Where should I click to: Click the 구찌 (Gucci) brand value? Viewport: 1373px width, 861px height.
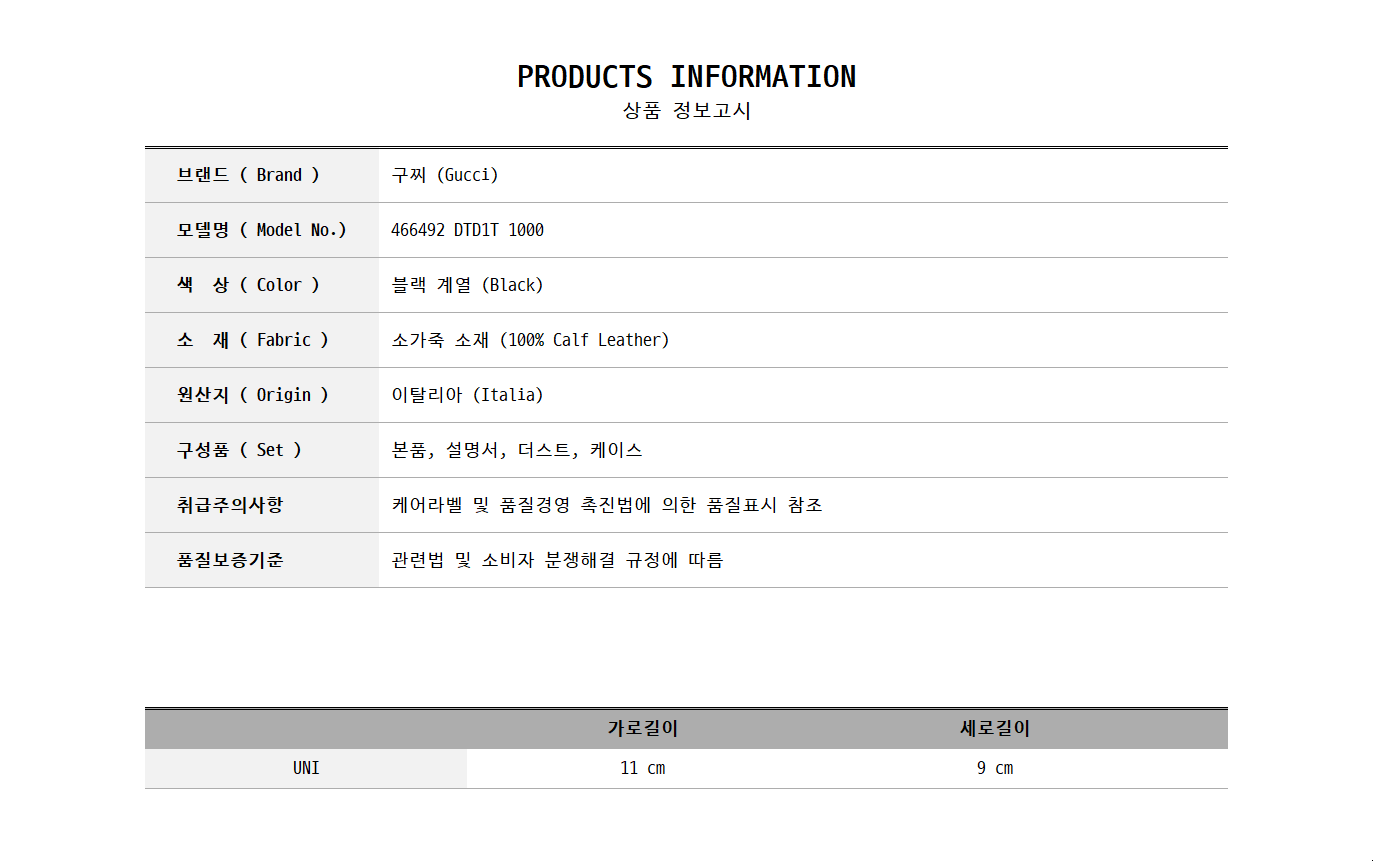[445, 175]
